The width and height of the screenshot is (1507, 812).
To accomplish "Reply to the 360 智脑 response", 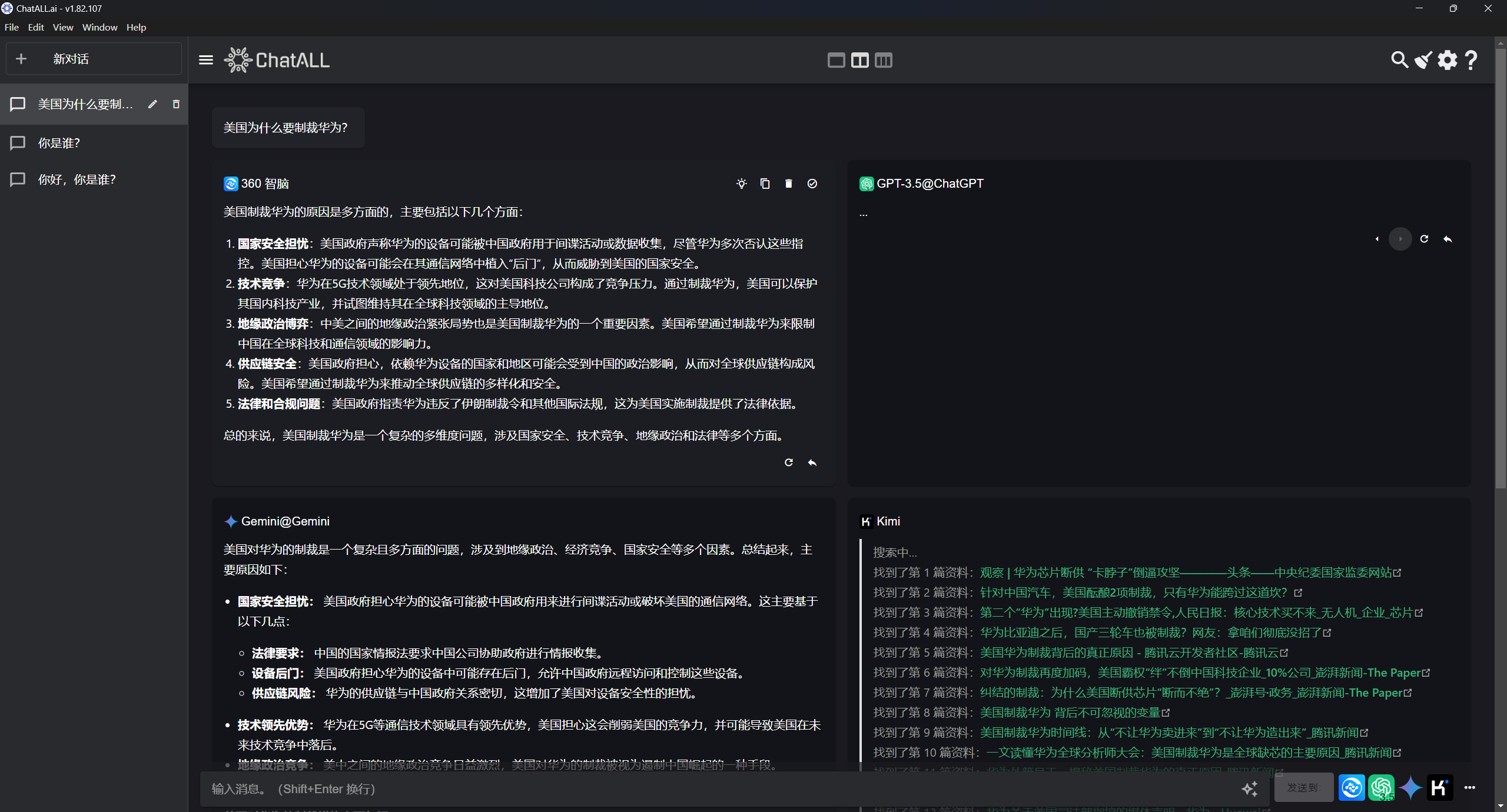I will [812, 462].
